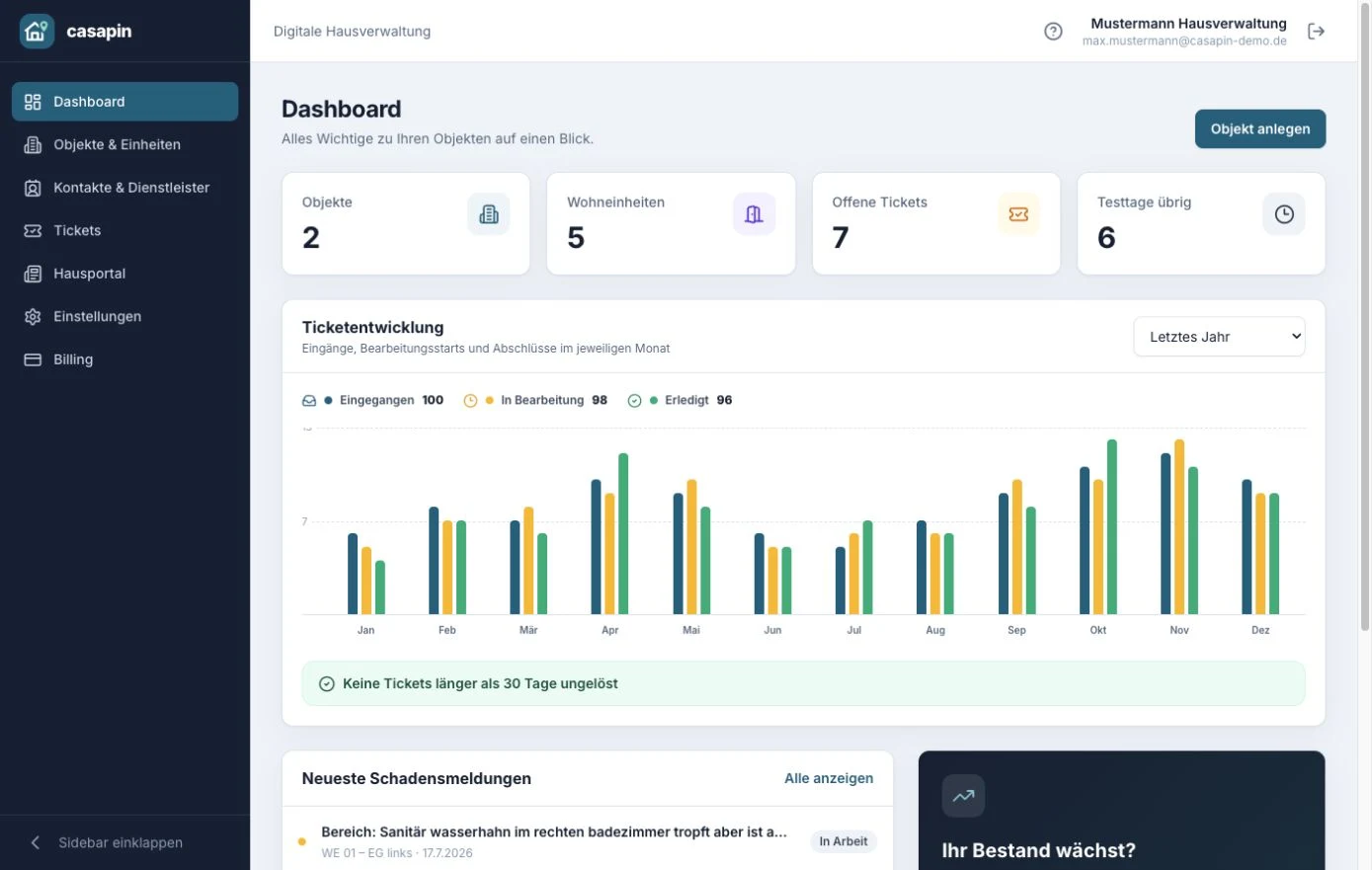This screenshot has width=1372, height=870.
Task: Click the trend arrow icon above Ihr Bestand wächst
Action: (x=963, y=796)
